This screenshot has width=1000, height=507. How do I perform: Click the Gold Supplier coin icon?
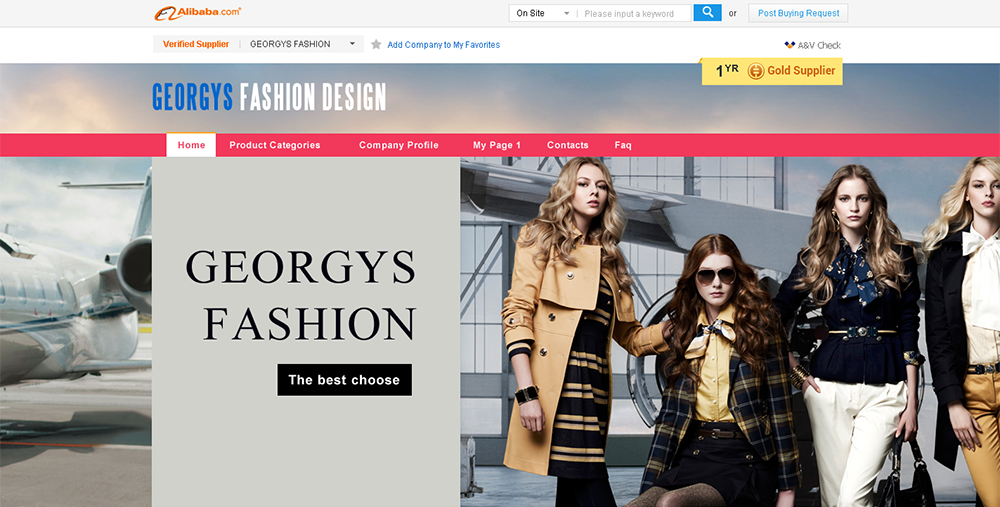756,71
